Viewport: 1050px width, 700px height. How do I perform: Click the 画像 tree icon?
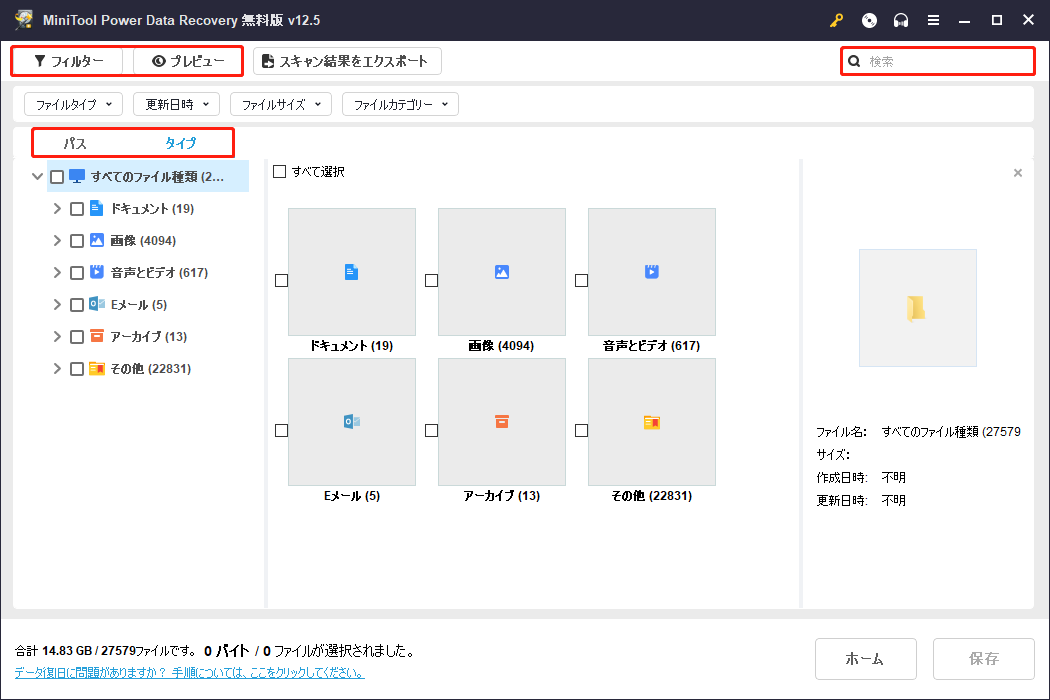96,240
